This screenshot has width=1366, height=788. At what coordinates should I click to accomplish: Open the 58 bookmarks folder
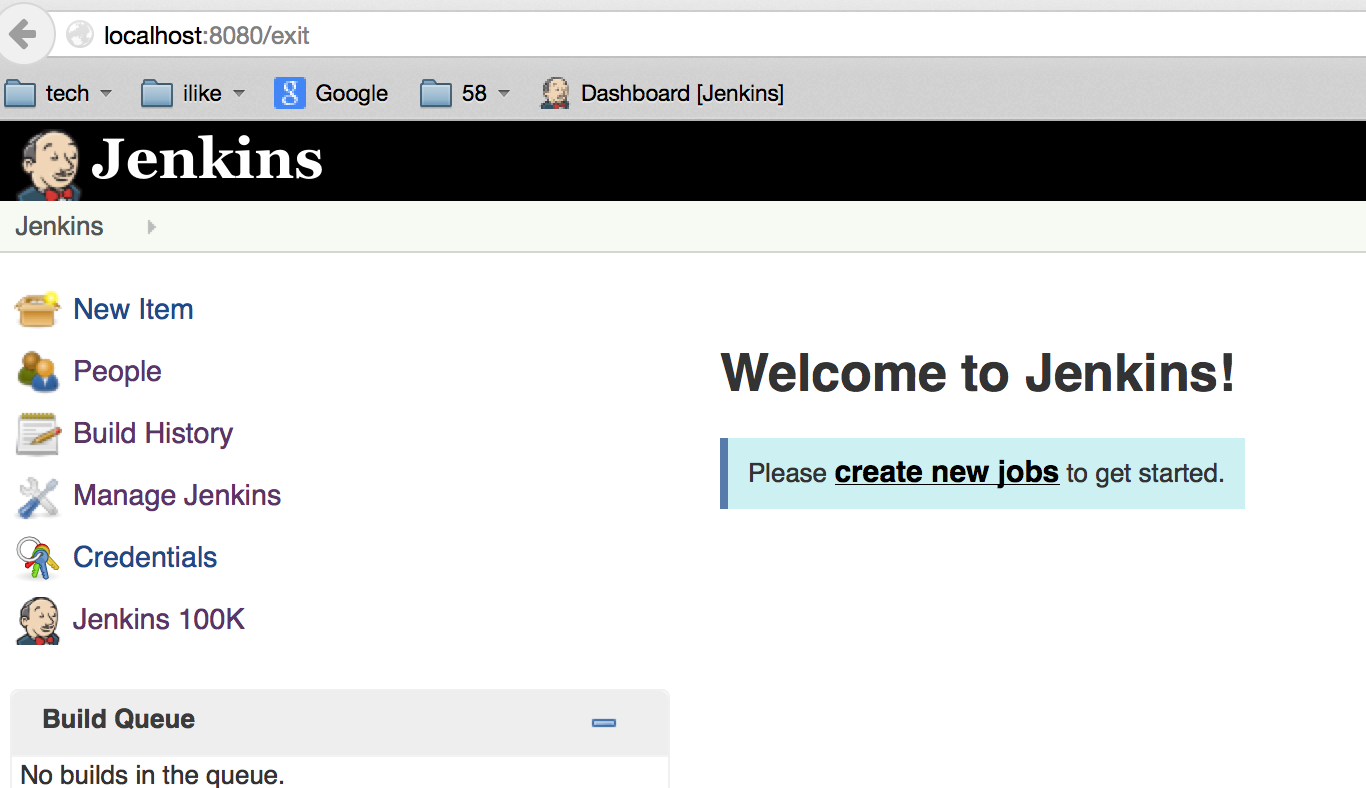click(x=465, y=93)
